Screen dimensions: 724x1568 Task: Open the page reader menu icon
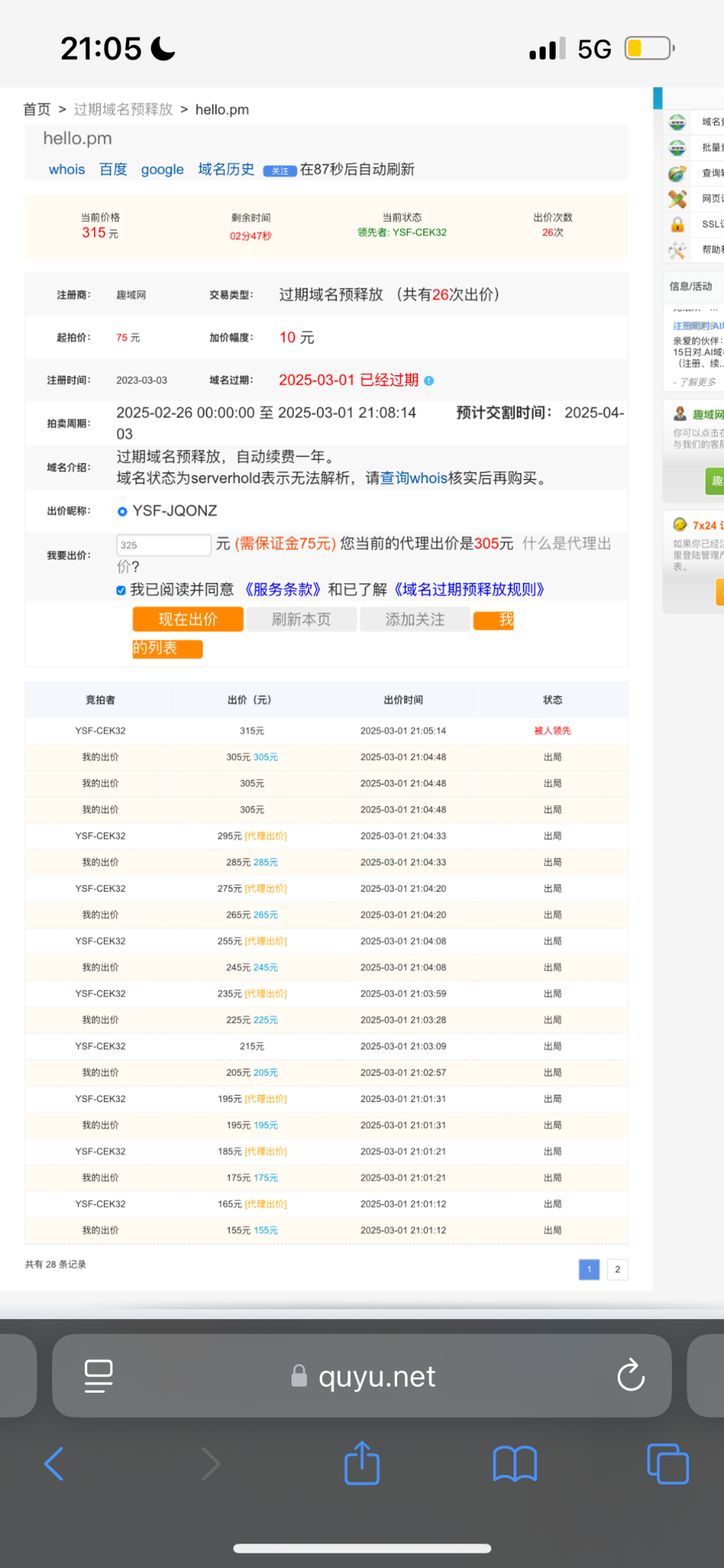(99, 1376)
